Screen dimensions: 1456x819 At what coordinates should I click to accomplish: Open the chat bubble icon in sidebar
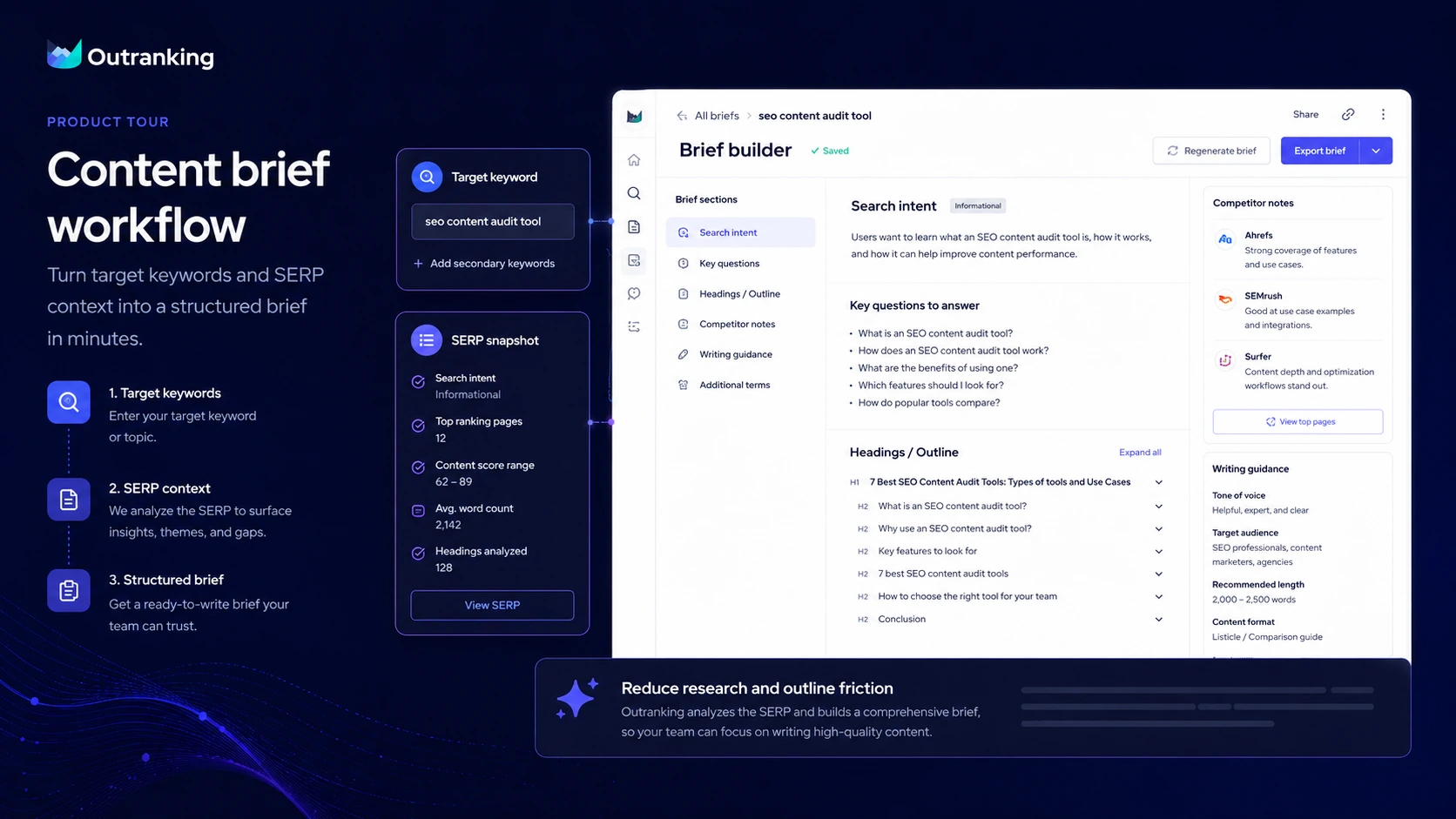click(x=634, y=294)
